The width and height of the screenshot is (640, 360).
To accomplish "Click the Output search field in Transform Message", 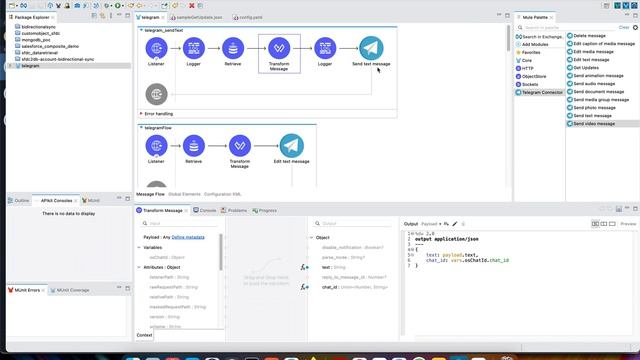I will (x=353, y=224).
